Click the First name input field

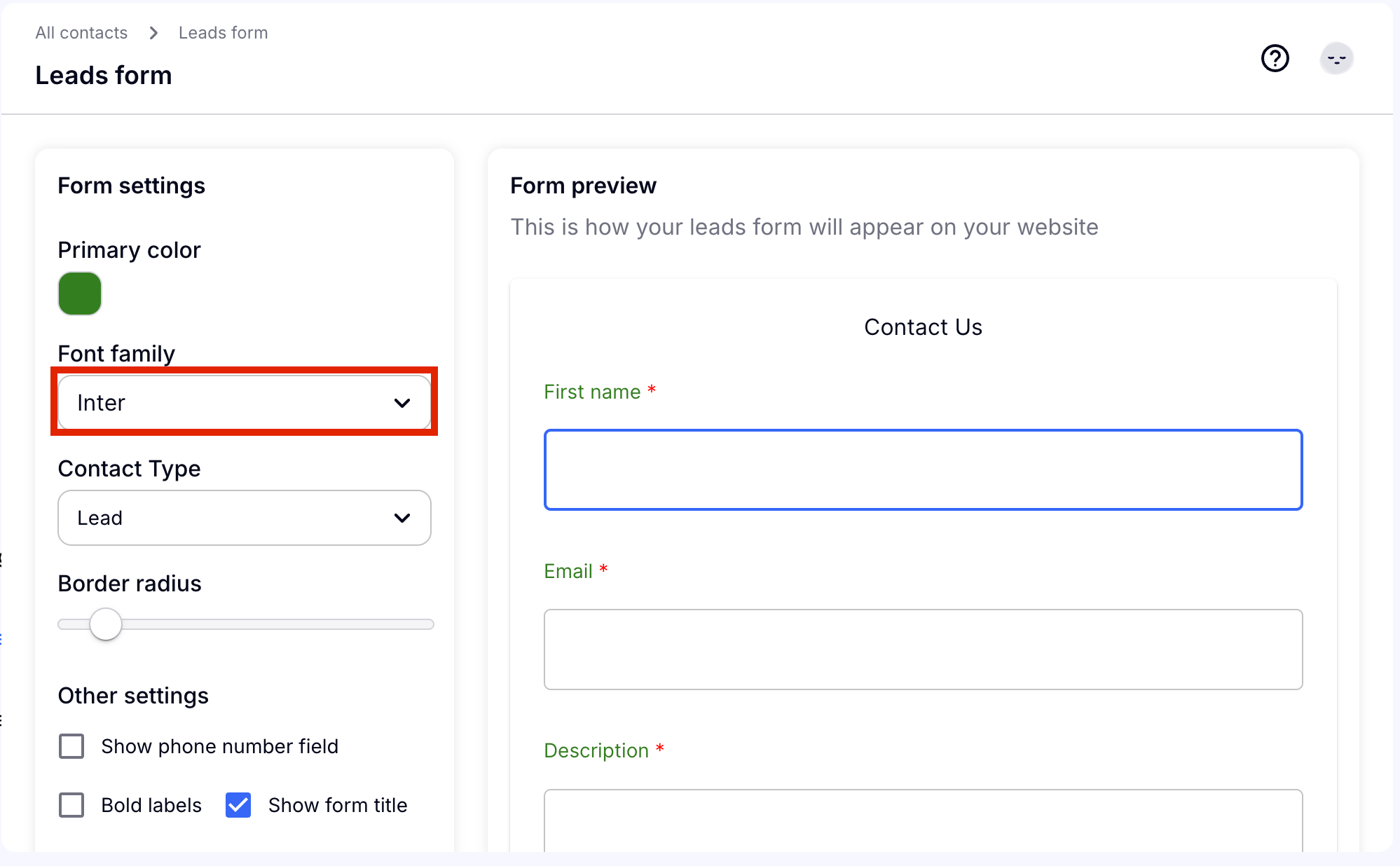[923, 469]
